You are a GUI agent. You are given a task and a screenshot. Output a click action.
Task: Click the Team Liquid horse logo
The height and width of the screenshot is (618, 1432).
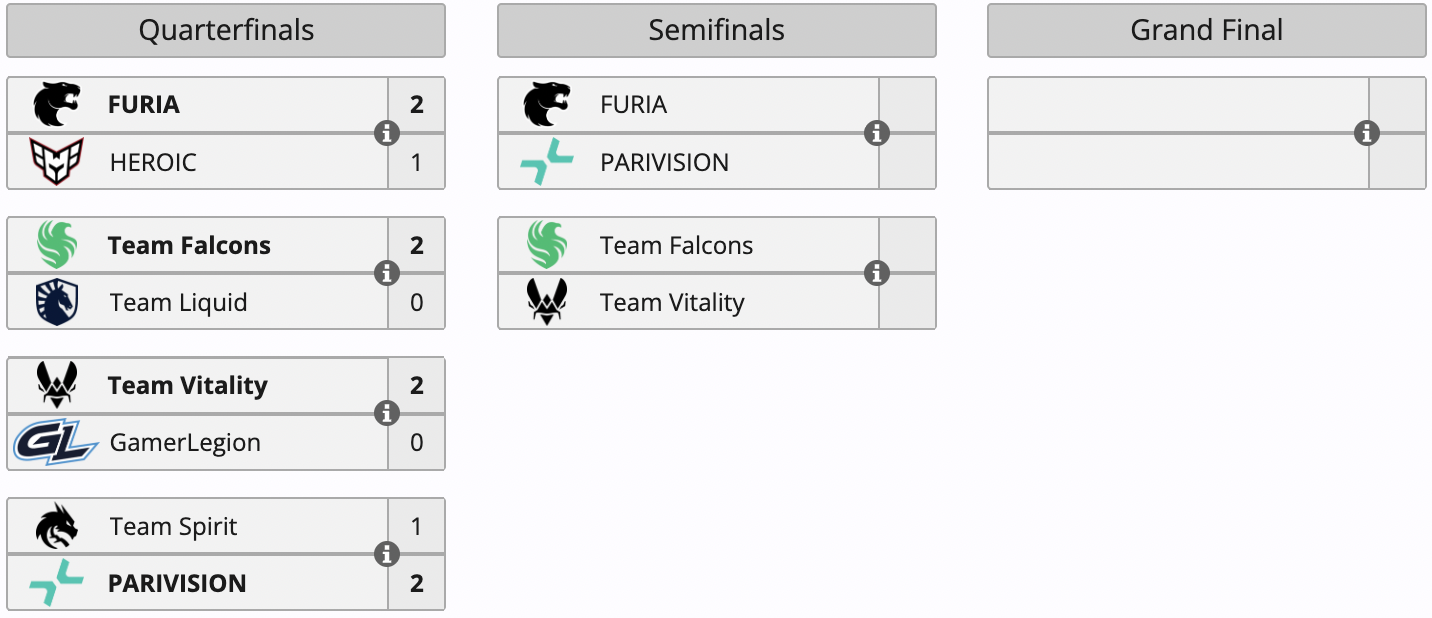coord(56,302)
